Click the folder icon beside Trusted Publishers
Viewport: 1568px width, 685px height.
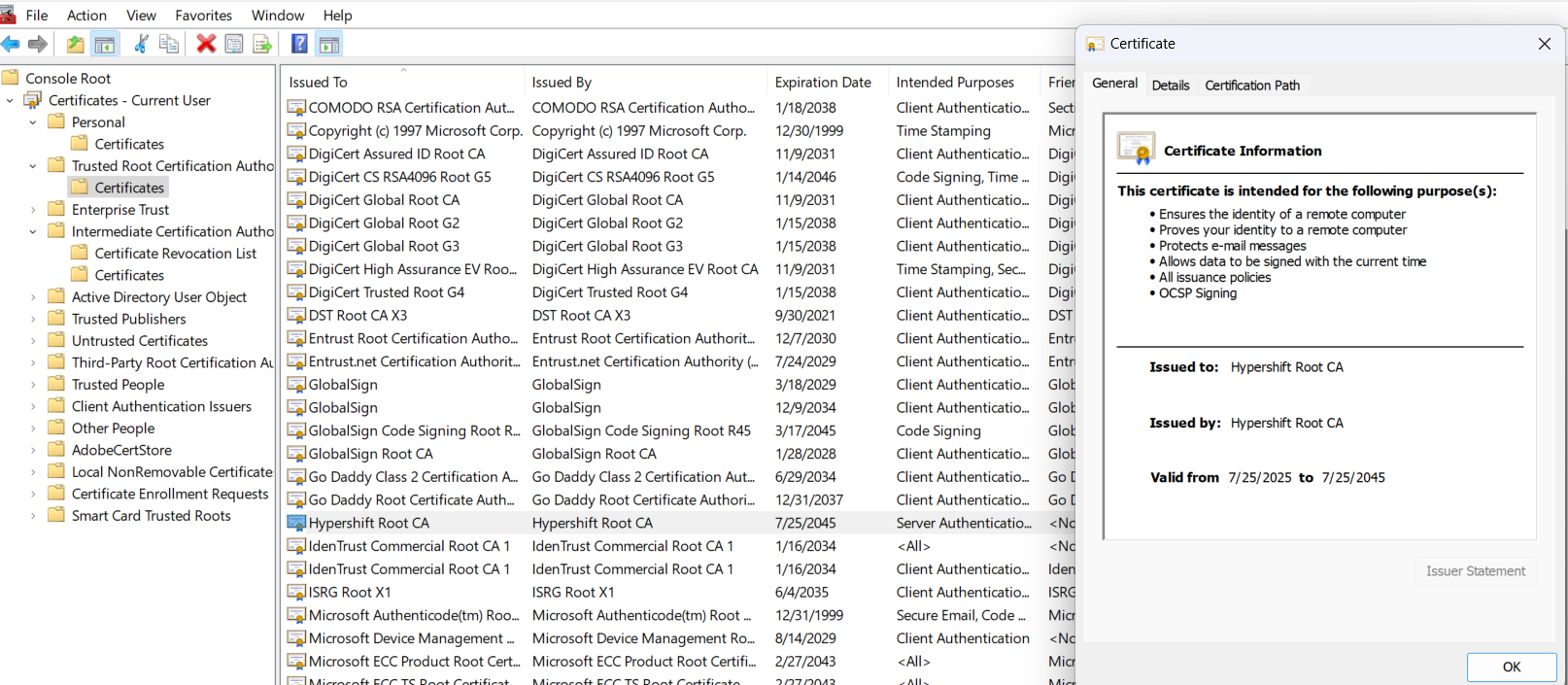pos(56,319)
